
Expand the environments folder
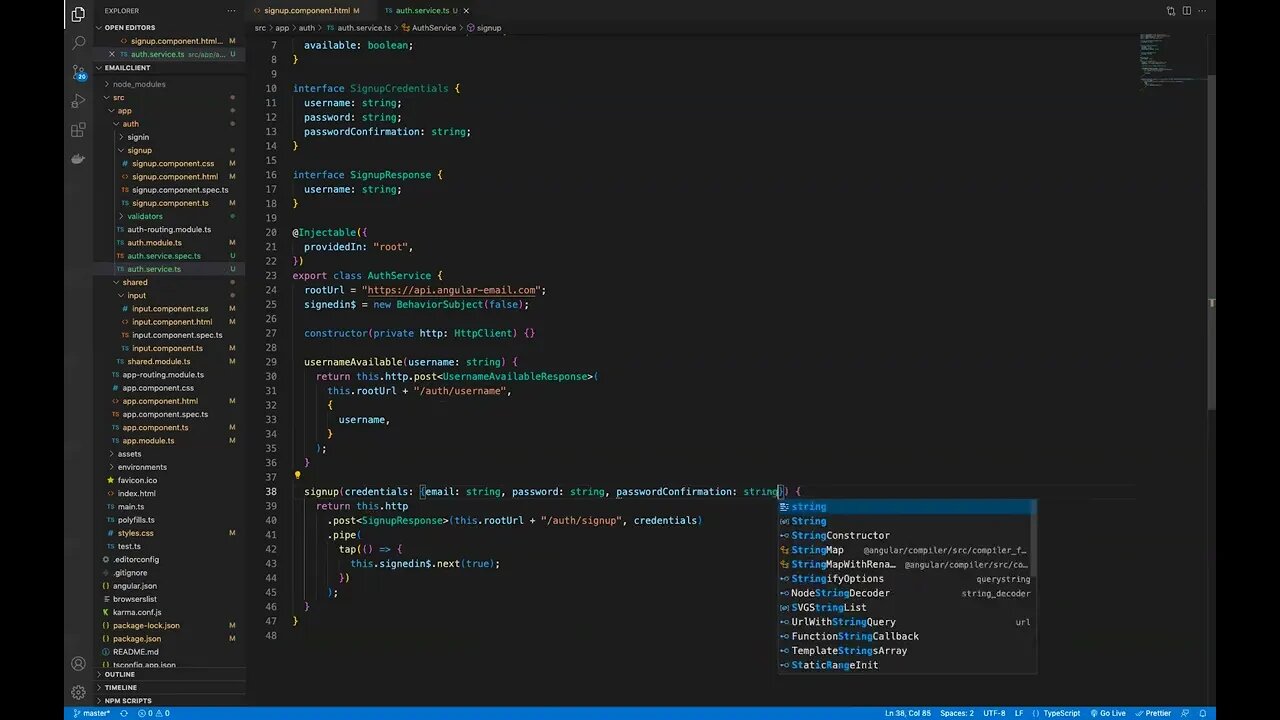142,467
